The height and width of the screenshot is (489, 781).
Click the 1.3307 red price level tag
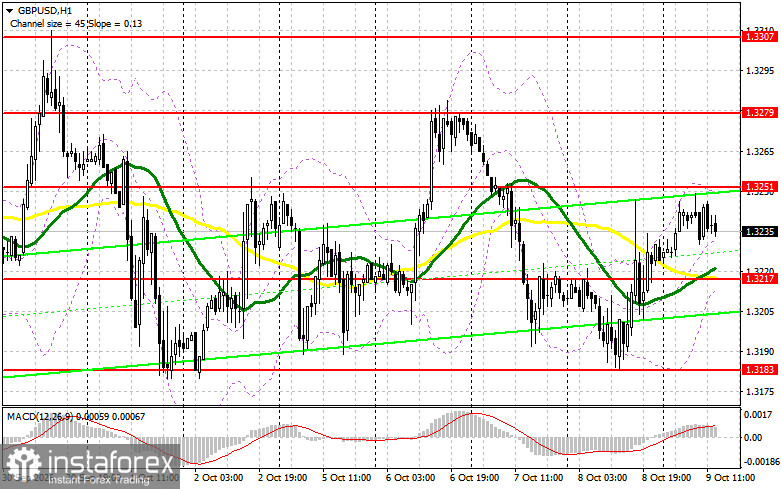click(x=759, y=36)
